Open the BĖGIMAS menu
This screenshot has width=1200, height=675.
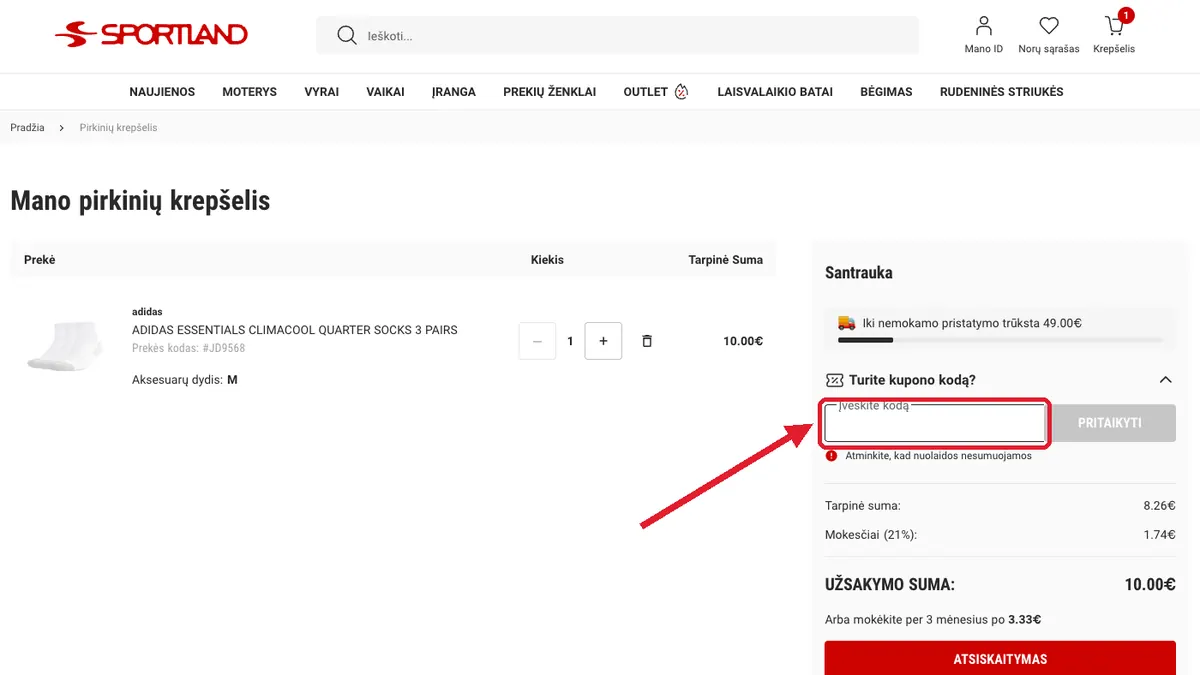click(886, 92)
